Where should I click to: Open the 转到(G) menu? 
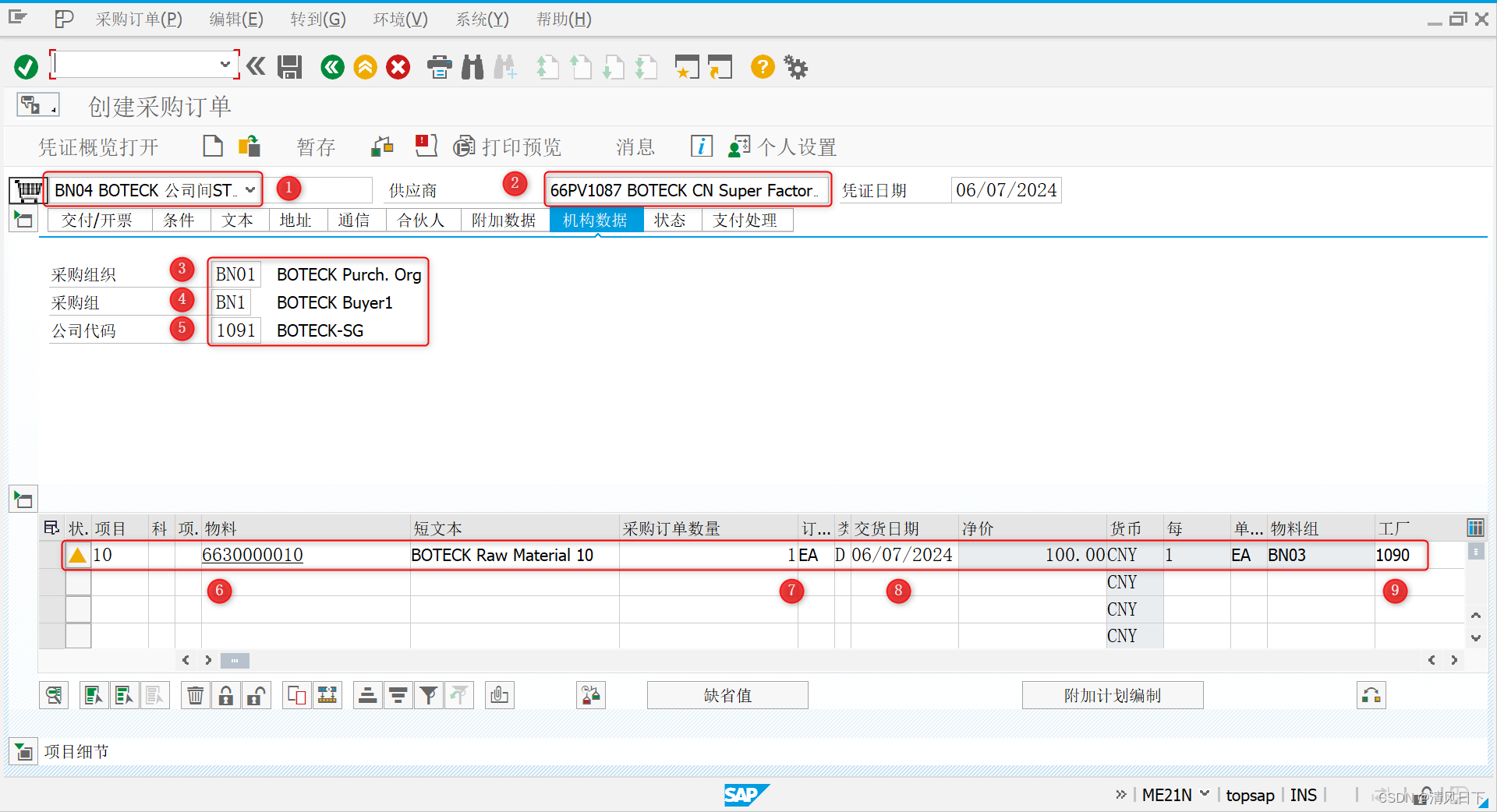point(318,19)
